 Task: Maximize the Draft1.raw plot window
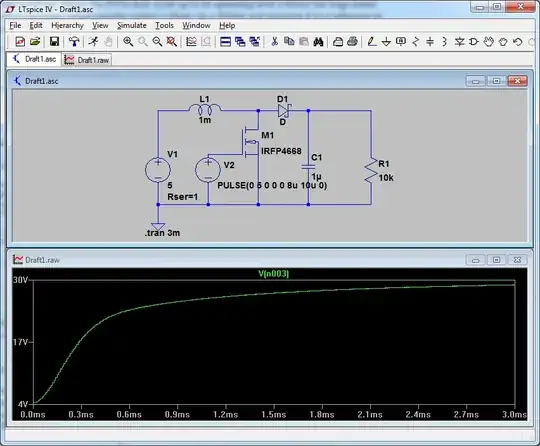point(496,260)
